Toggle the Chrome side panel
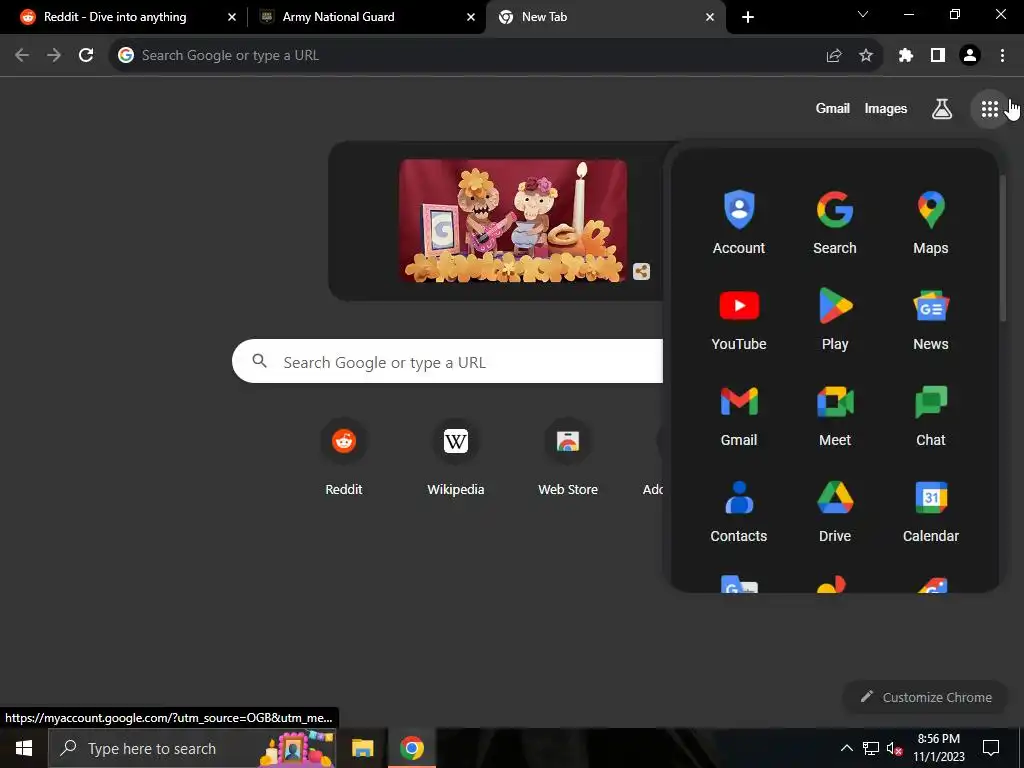1024x768 pixels. (x=938, y=56)
